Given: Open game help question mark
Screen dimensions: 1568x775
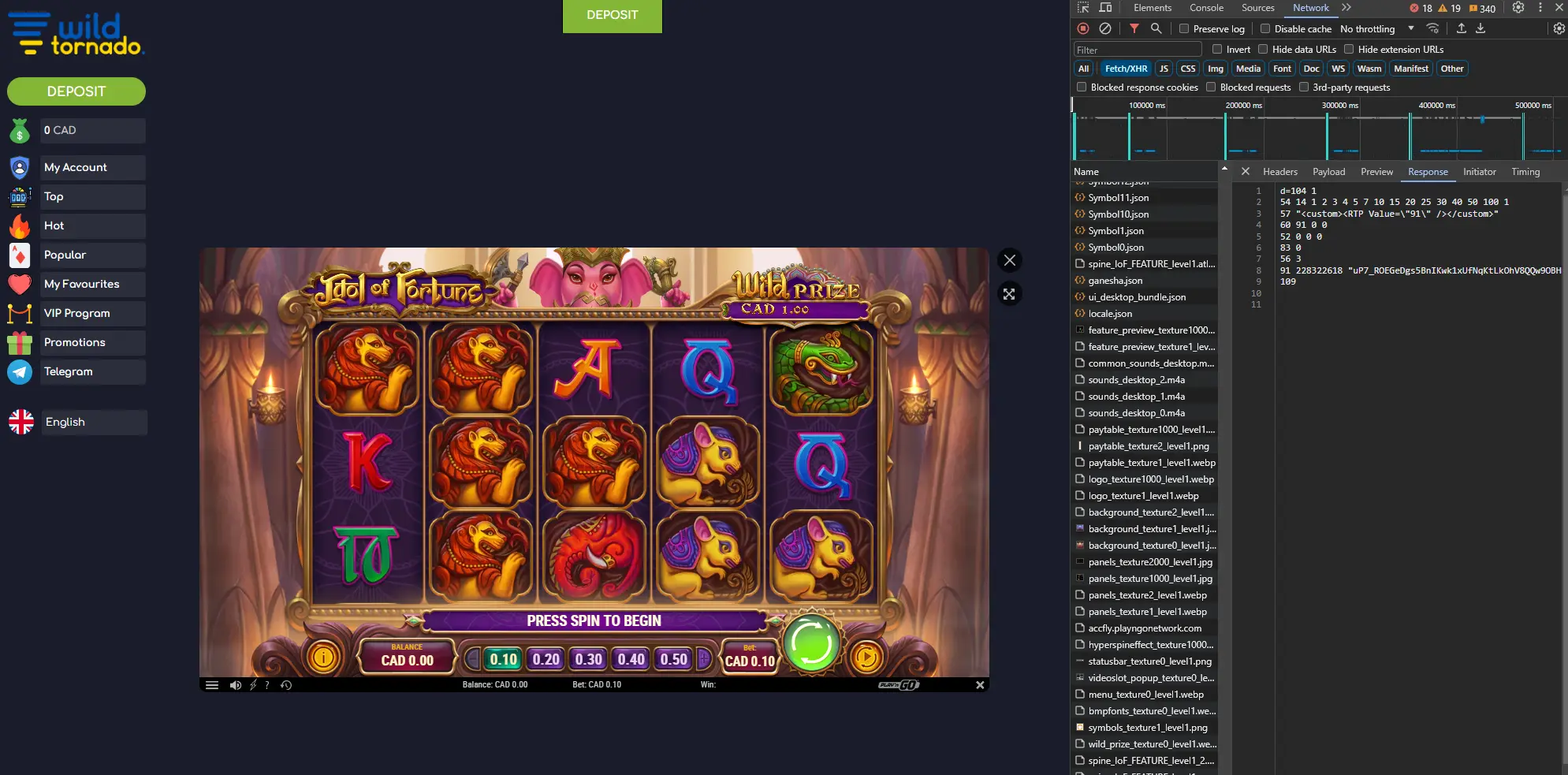Looking at the screenshot, I should [267, 685].
